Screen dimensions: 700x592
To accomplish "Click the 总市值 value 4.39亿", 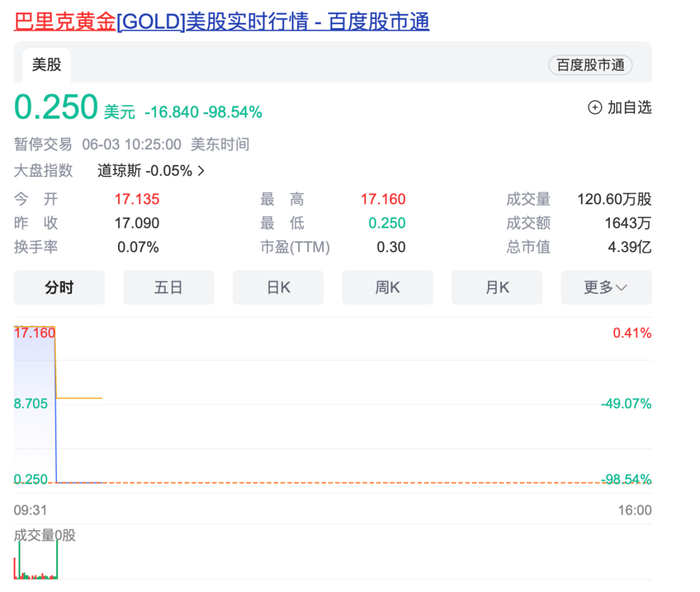I will pos(631,247).
